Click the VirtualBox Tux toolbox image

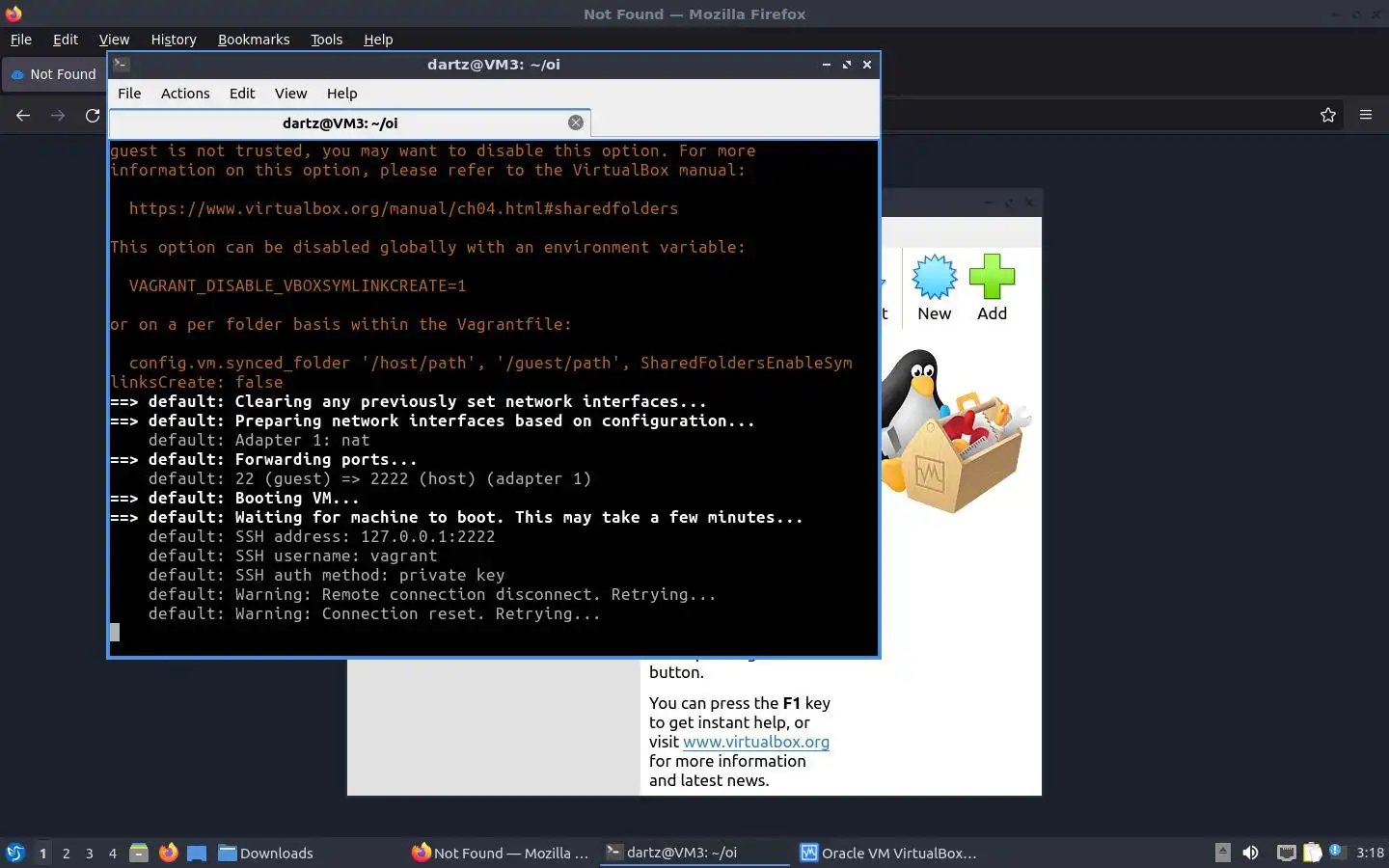point(955,431)
